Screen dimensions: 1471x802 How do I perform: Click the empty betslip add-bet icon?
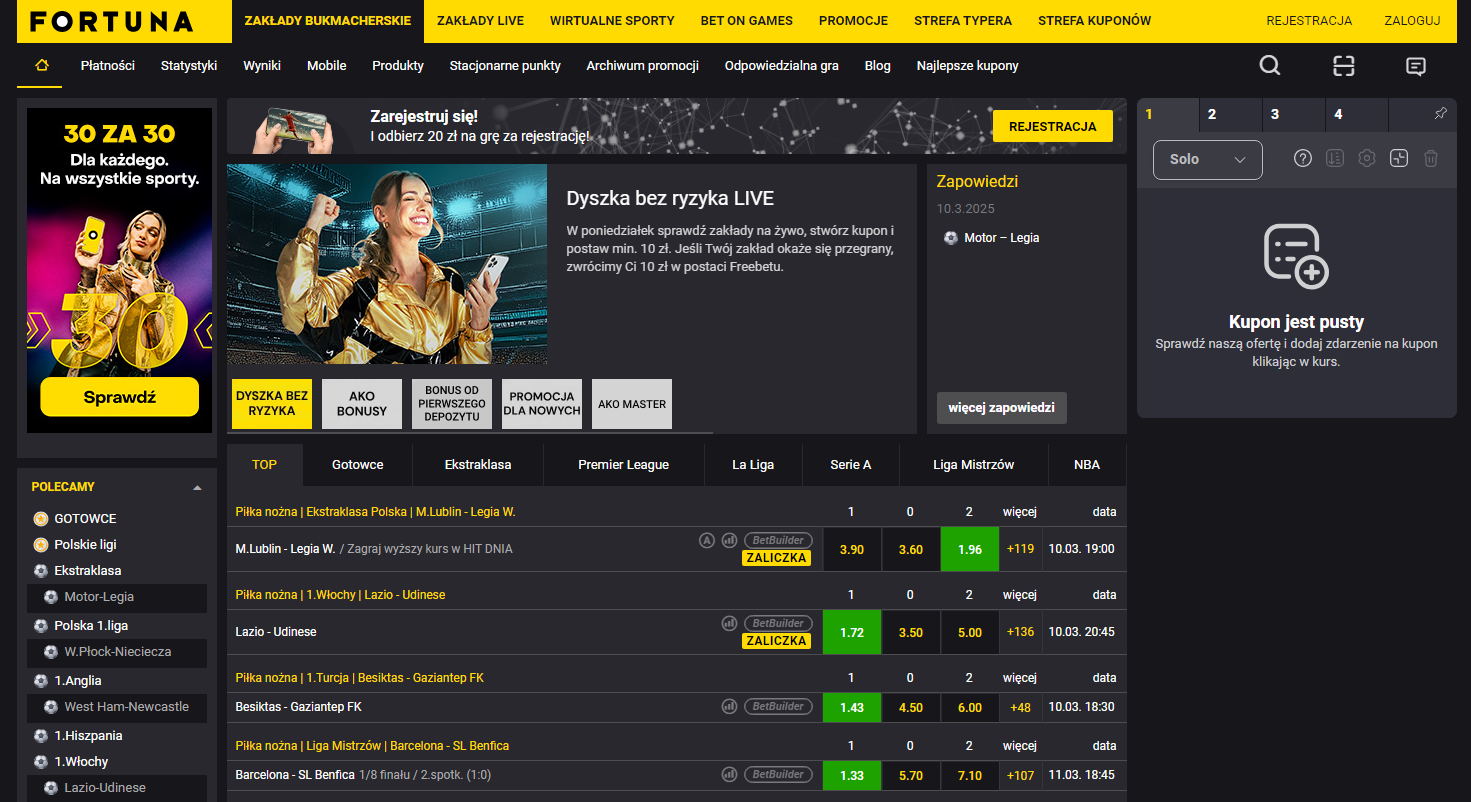point(1296,256)
